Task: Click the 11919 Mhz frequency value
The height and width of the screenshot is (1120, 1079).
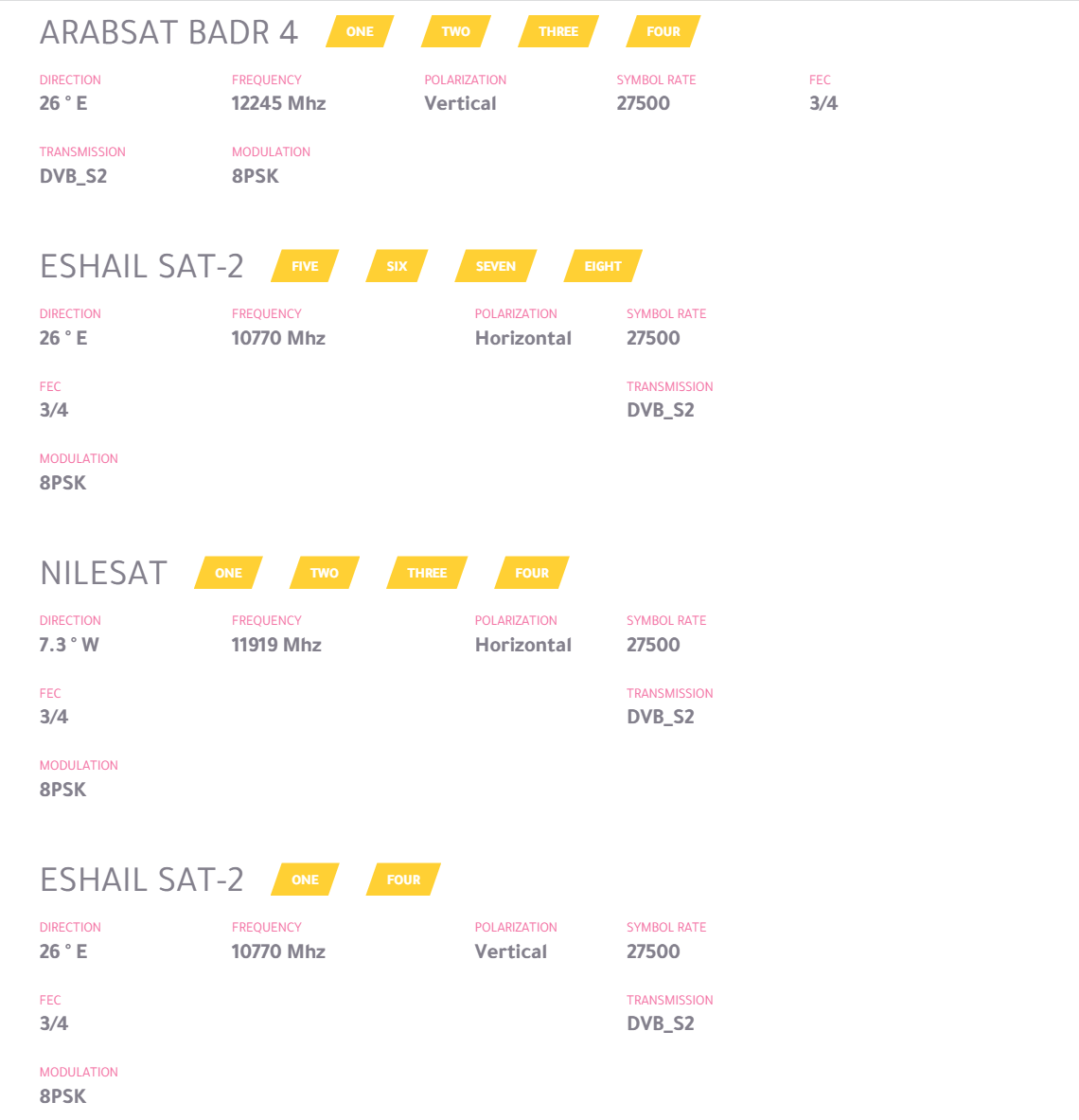Action: click(x=276, y=645)
